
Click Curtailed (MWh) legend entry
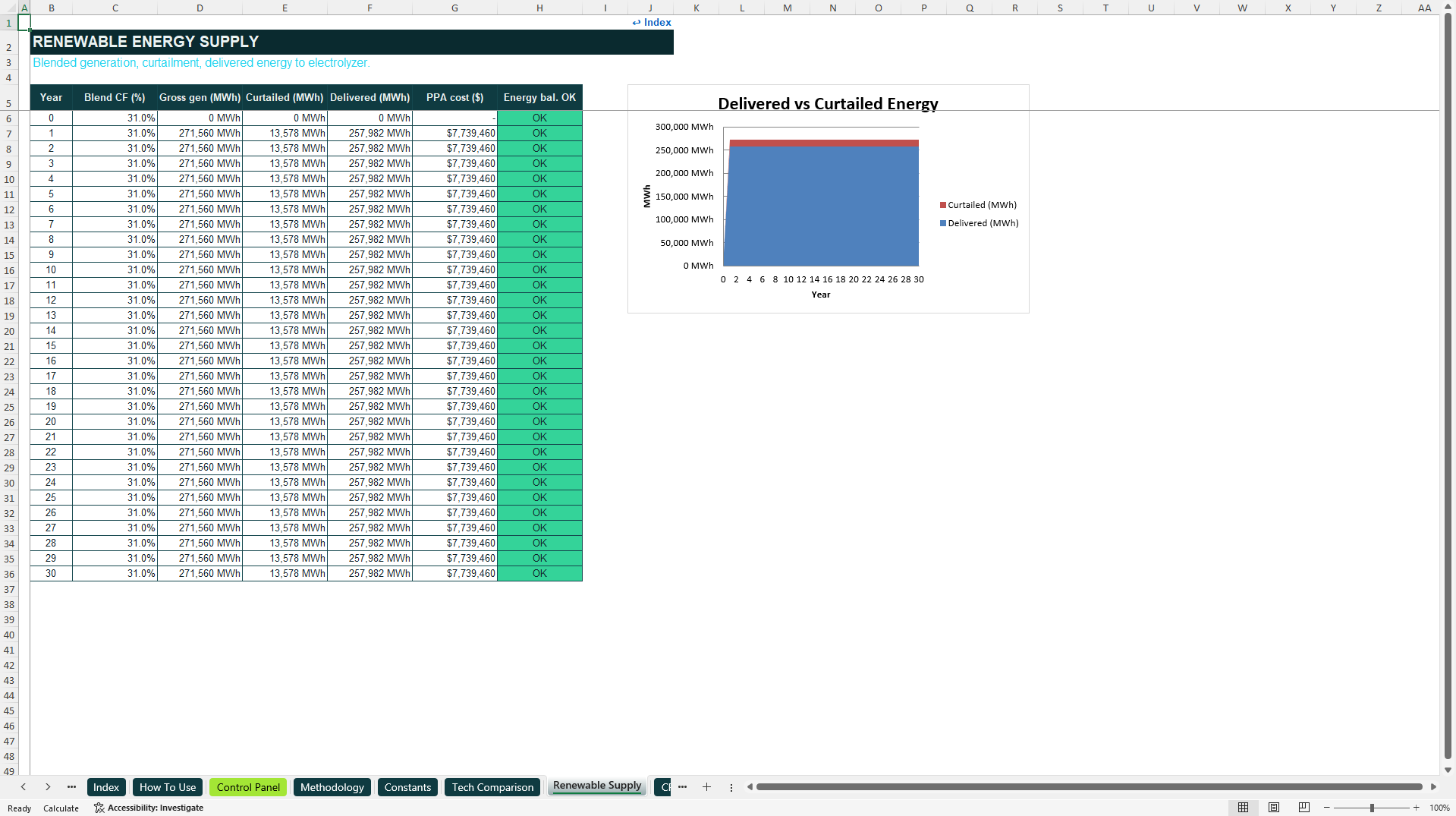tap(978, 205)
